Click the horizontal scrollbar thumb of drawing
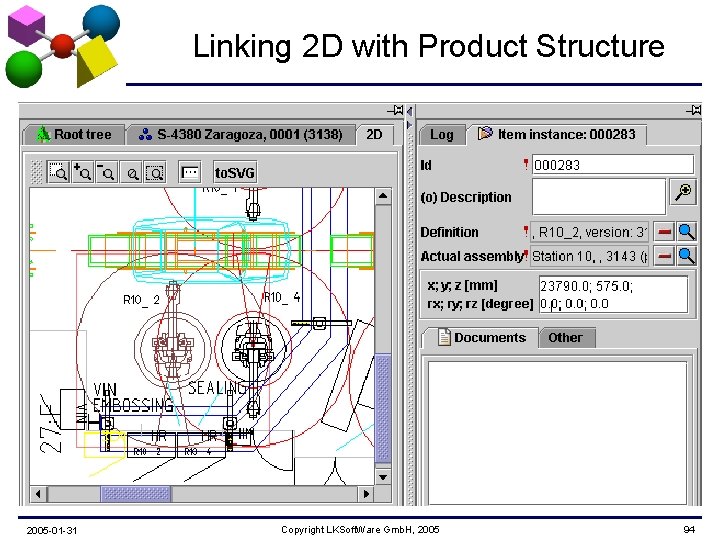 [x=135, y=494]
